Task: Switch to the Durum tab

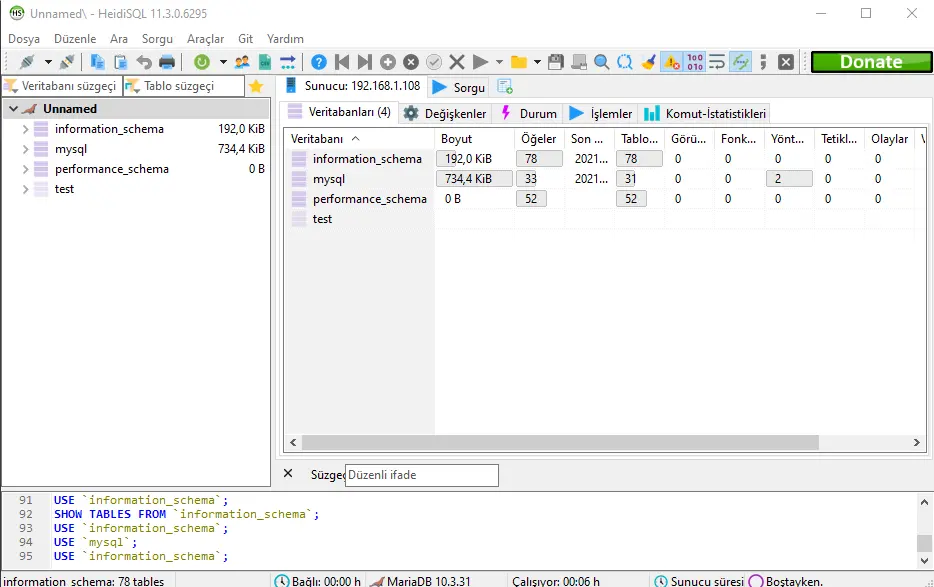Action: [x=529, y=113]
